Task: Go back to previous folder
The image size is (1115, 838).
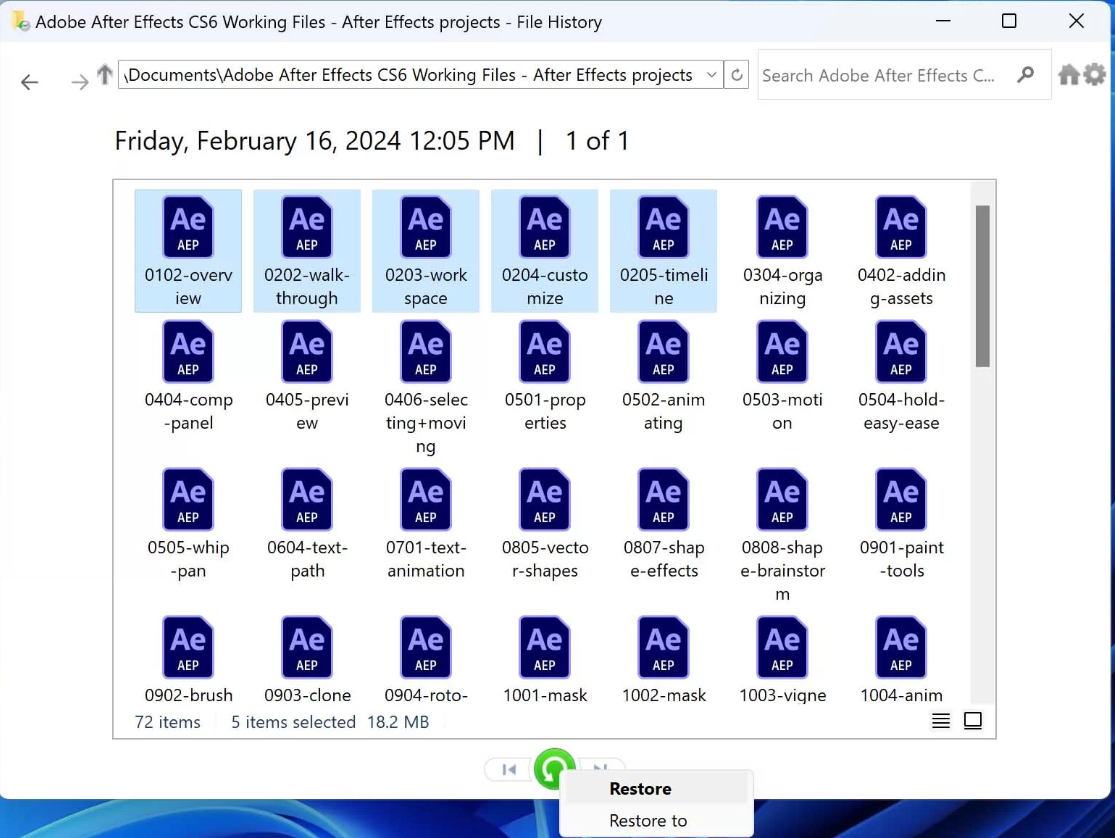Action: (29, 82)
